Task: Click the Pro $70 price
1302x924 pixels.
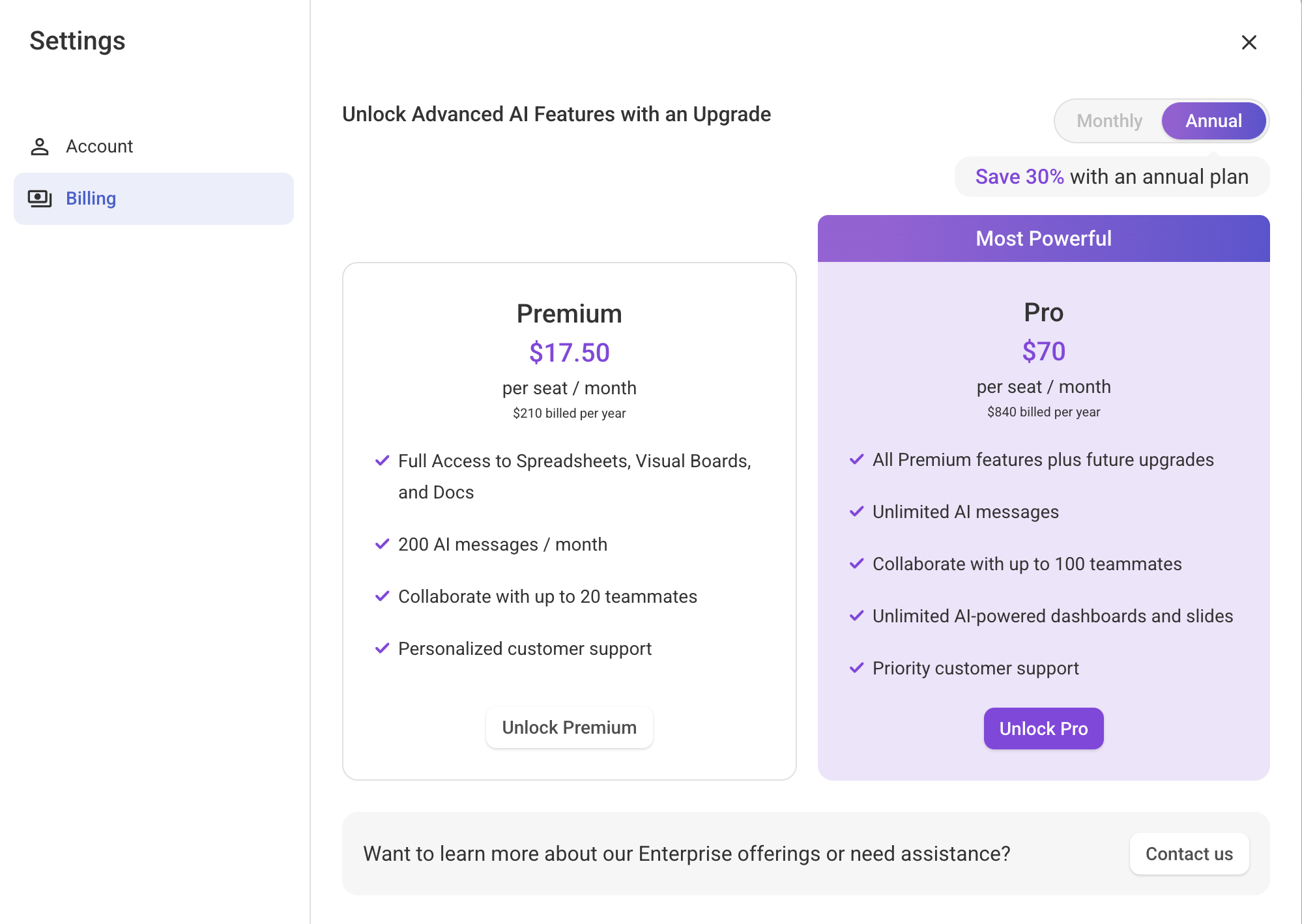Action: [1043, 351]
